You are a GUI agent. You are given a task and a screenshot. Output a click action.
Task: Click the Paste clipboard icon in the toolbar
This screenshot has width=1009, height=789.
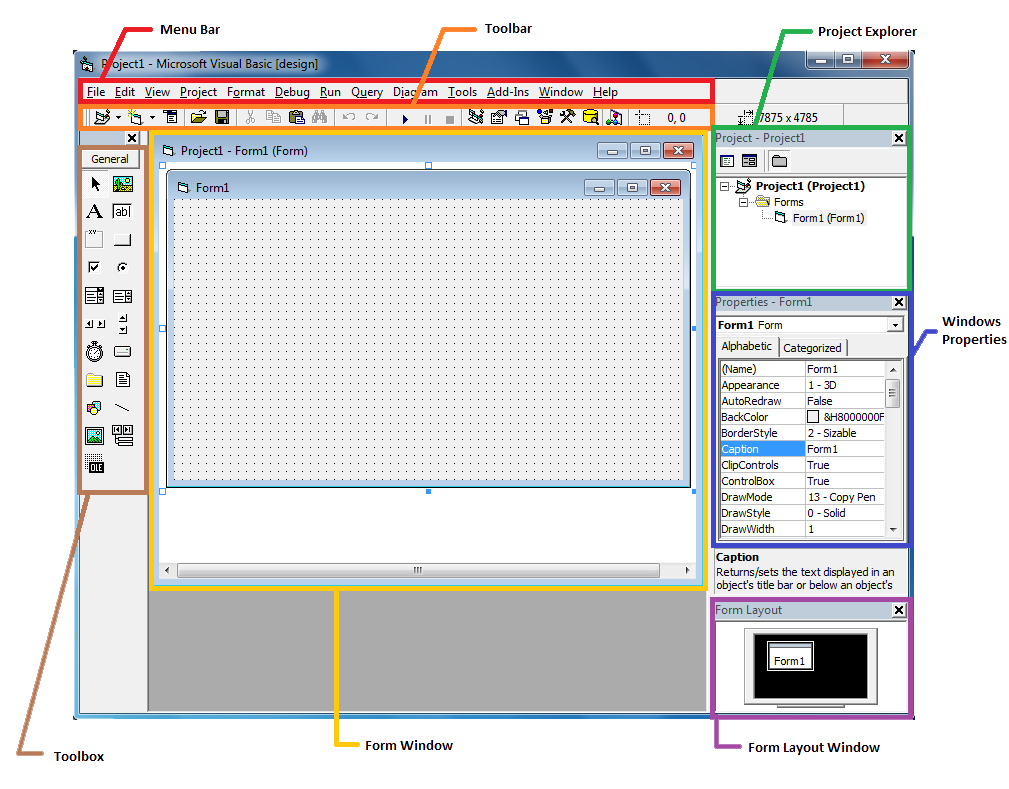(296, 117)
